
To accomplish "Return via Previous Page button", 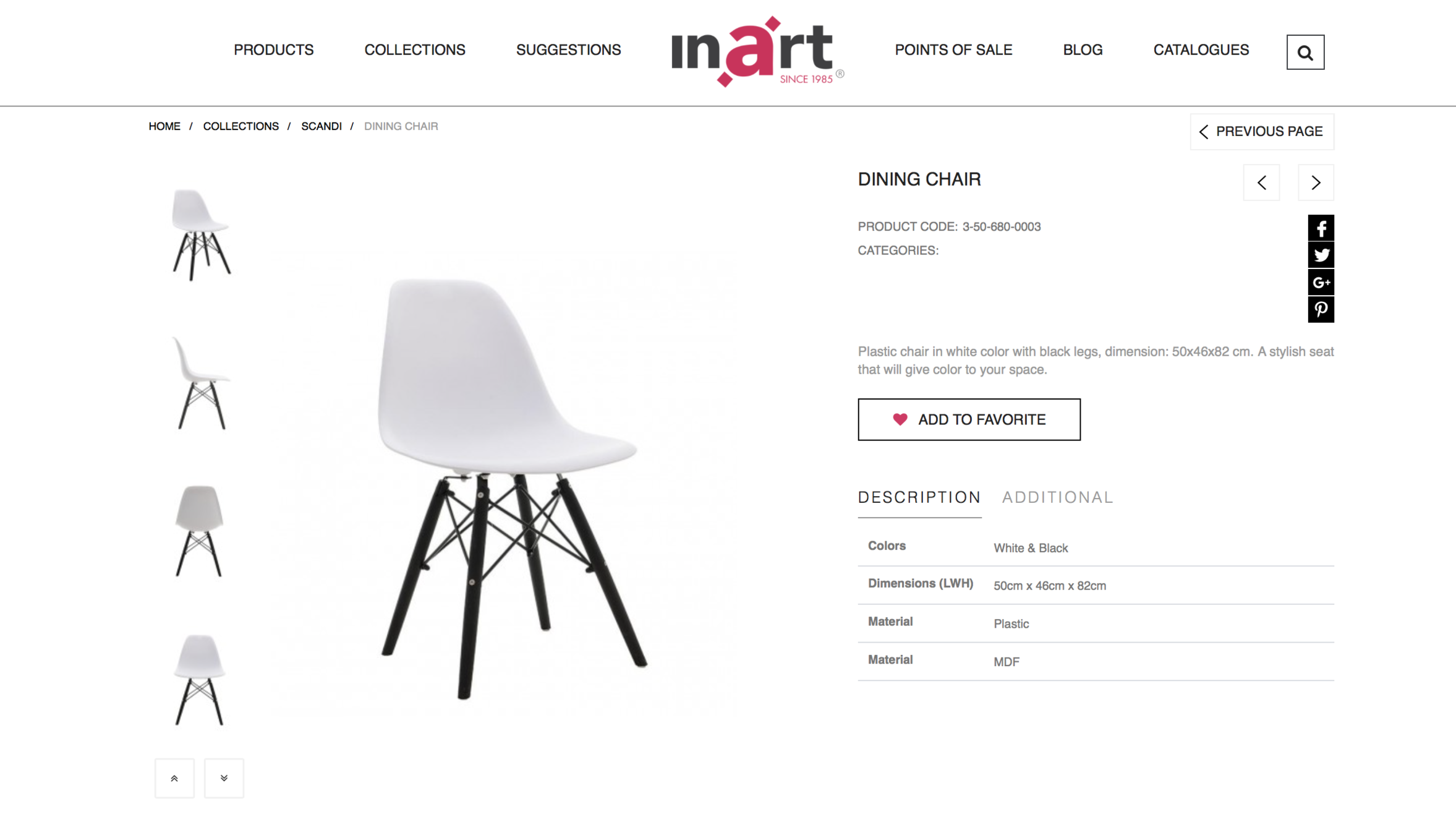I will [1262, 132].
